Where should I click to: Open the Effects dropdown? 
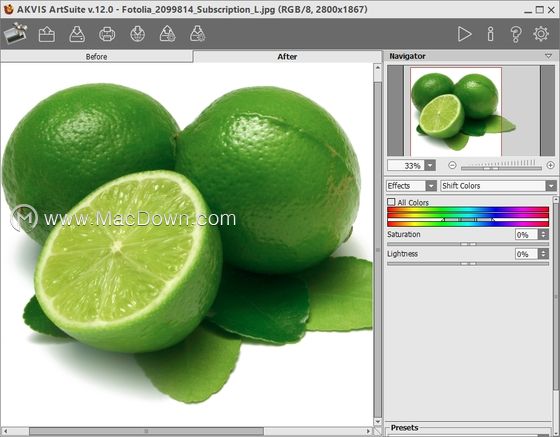point(411,186)
